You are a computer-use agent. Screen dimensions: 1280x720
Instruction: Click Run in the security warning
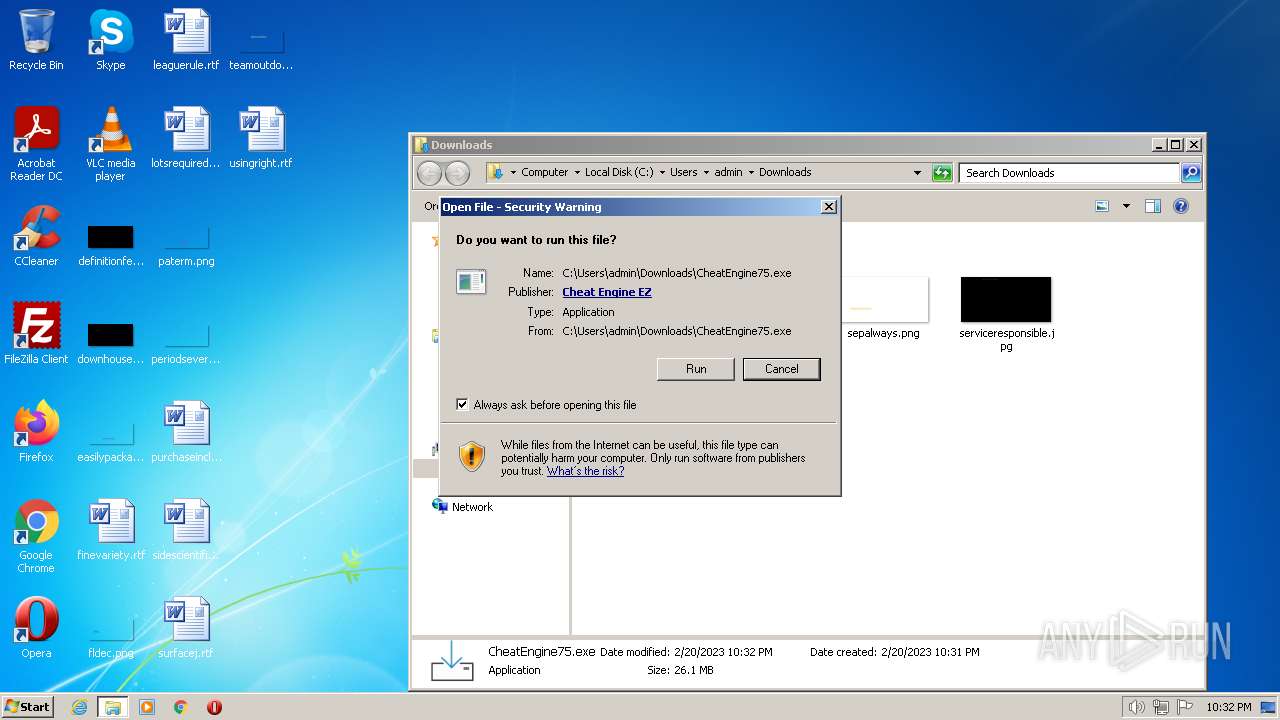[x=696, y=369]
